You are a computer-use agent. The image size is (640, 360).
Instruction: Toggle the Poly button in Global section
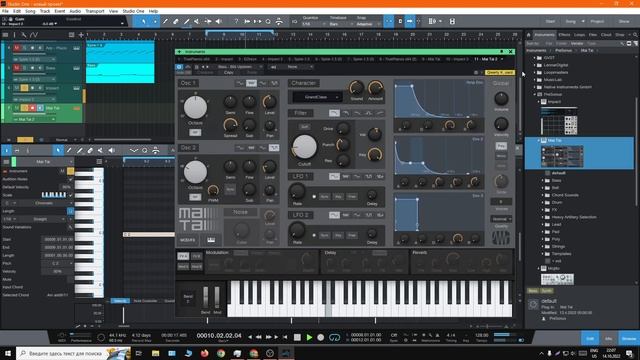501,146
